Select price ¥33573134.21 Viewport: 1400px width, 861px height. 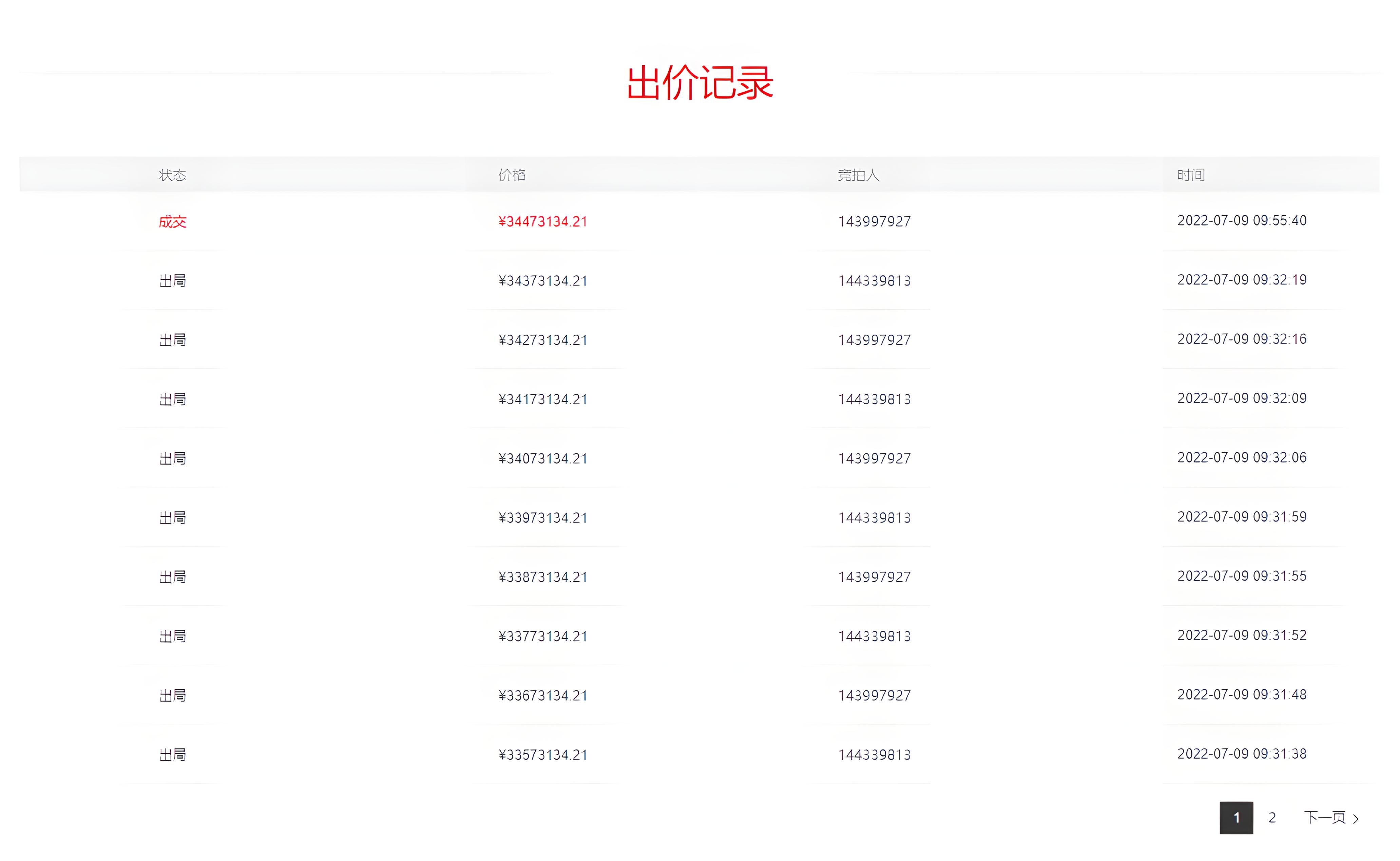point(543,755)
